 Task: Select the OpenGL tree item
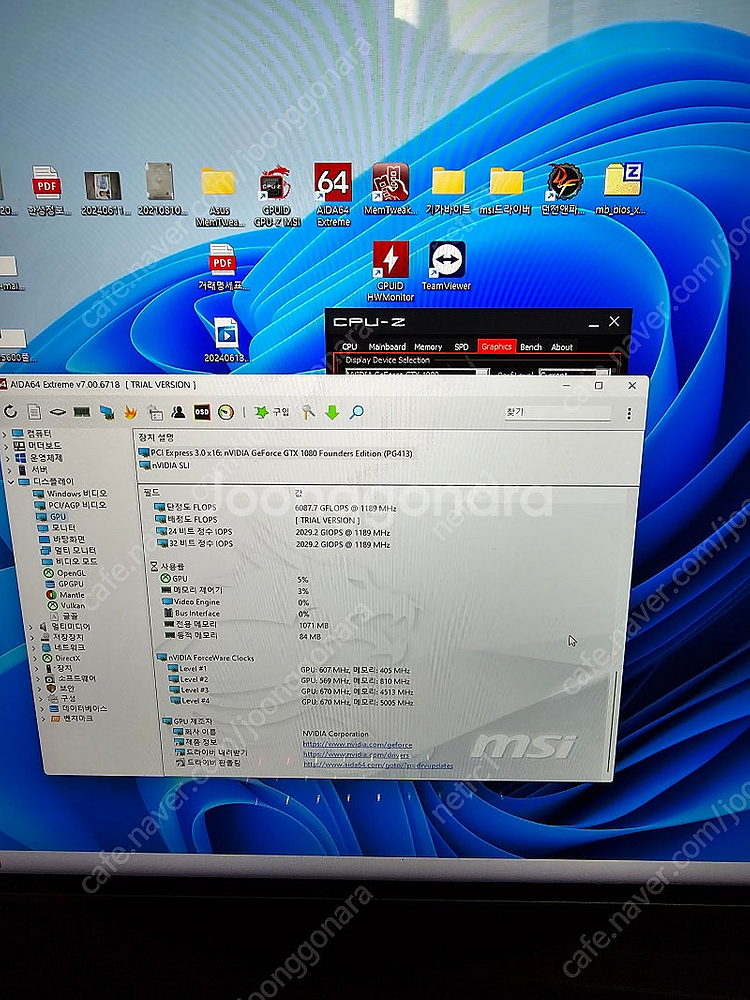[65, 573]
